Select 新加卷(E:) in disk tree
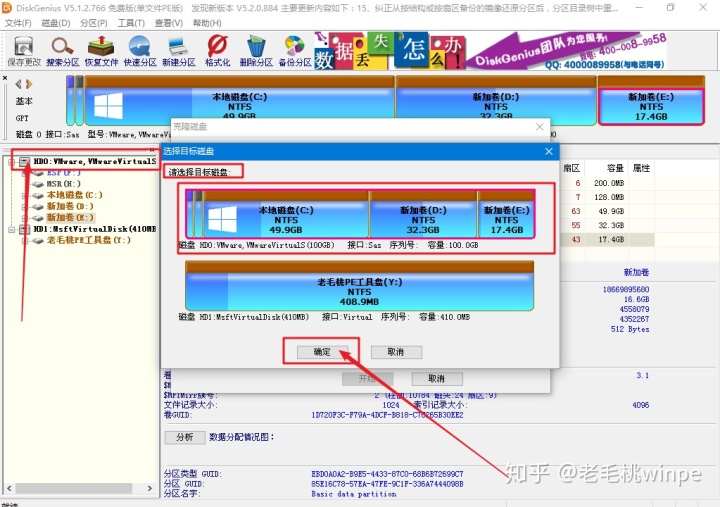The image size is (720, 507). pos(70,217)
